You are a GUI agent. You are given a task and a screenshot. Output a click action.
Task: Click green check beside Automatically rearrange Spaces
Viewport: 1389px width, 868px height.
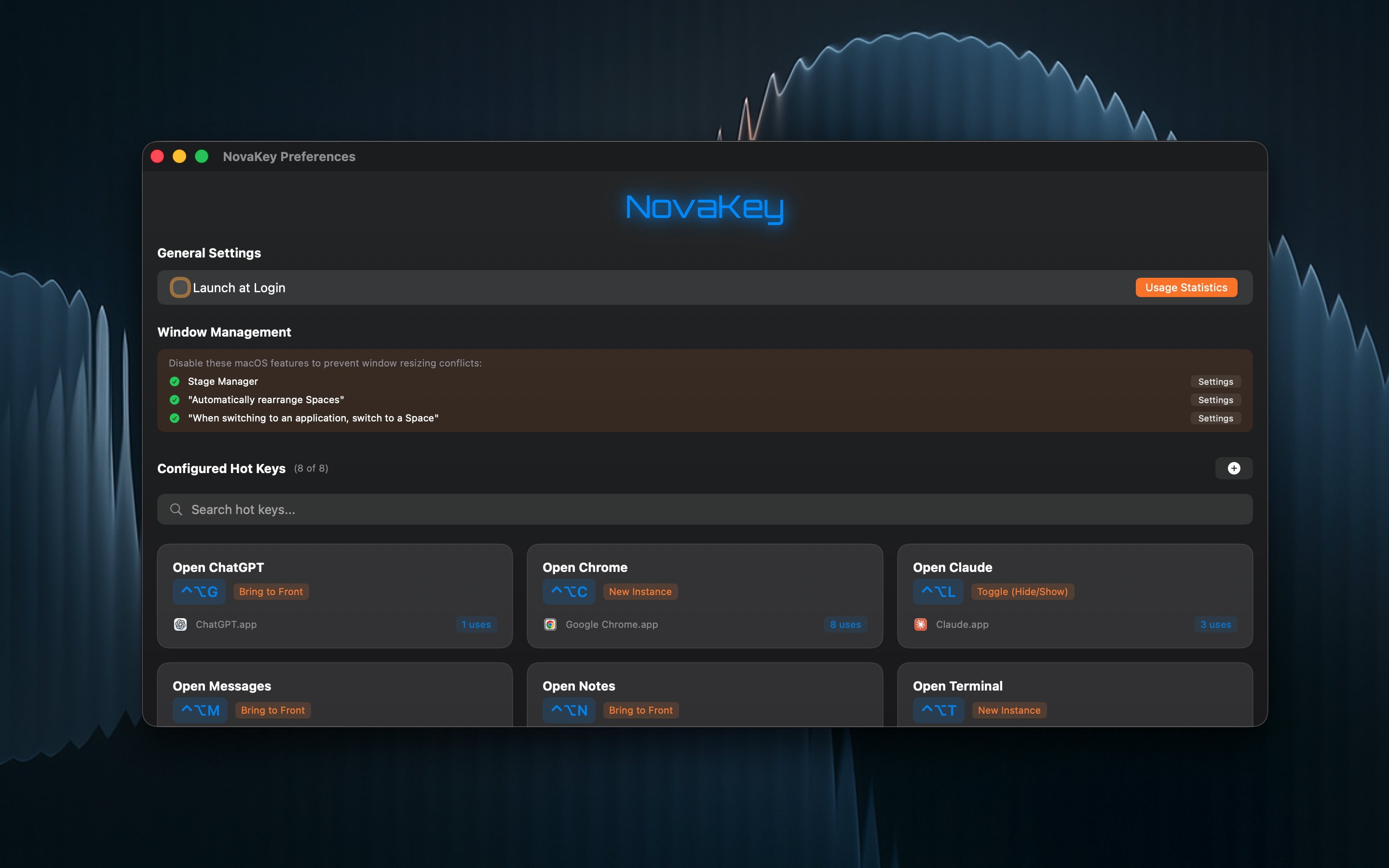point(175,400)
